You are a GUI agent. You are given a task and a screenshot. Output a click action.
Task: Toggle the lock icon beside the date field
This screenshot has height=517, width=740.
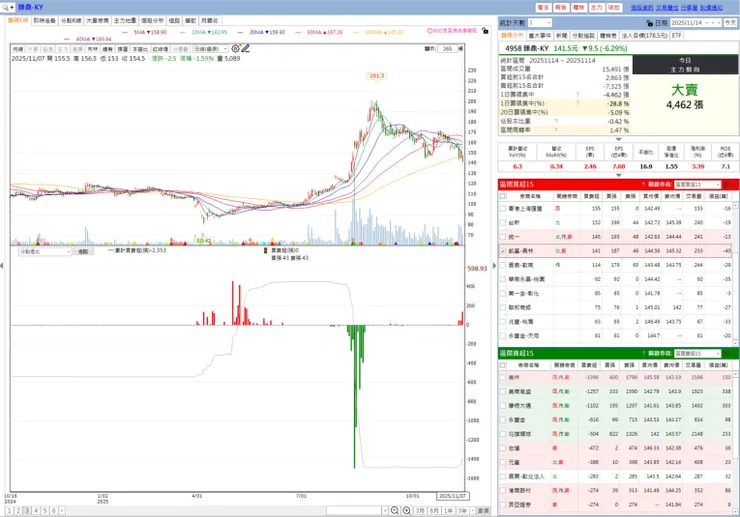click(x=649, y=23)
